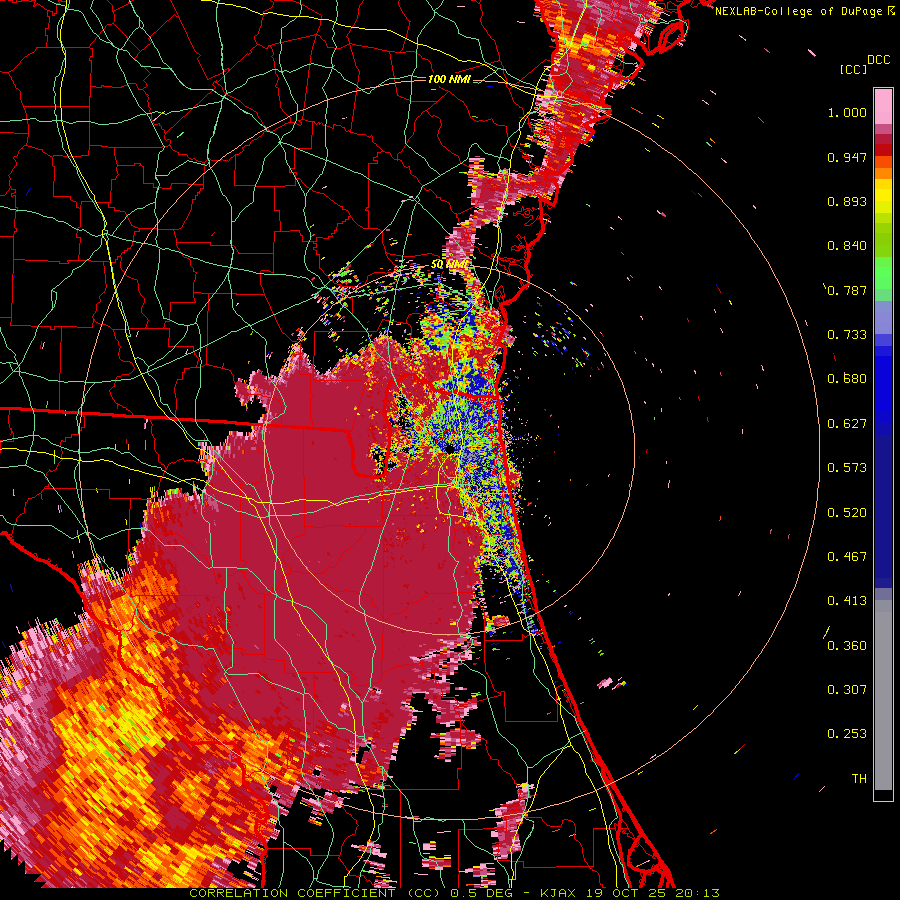Click the 0.413 legend value
The width and height of the screenshot is (900, 900).
(847, 601)
